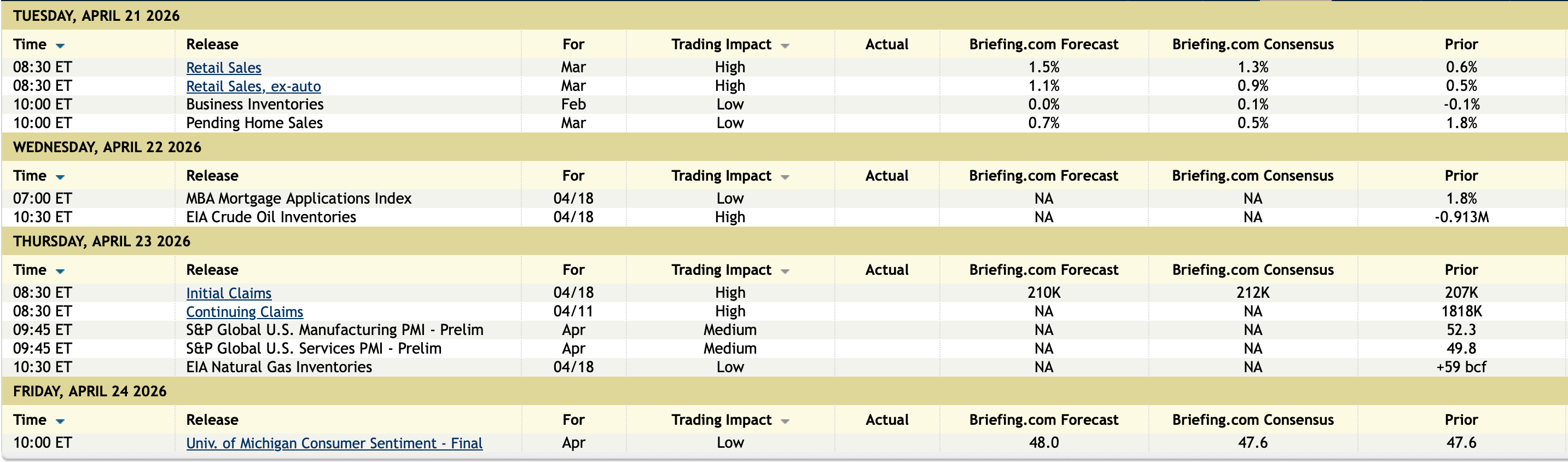Viewport: 1568px width, 462px height.
Task: Click Prior column header in Wednesday's table
Action: point(1461,176)
